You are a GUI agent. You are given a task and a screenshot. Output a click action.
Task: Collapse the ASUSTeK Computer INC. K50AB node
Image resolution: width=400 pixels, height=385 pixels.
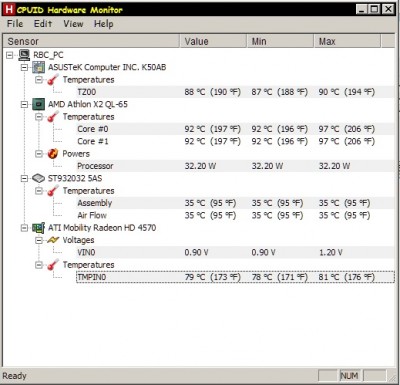pos(24,67)
